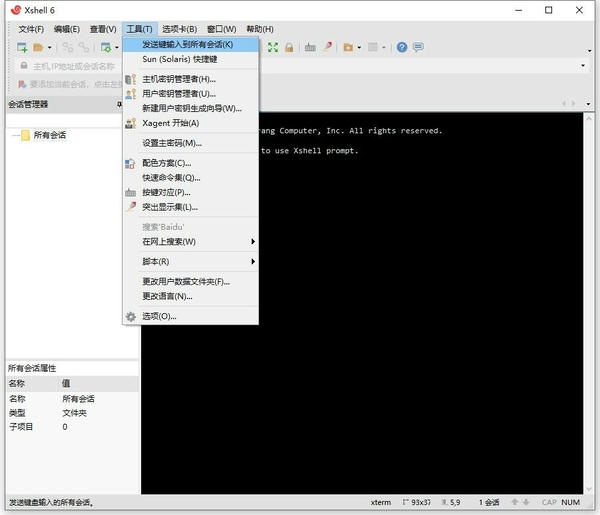Image resolution: width=600 pixels, height=515 pixels.
Task: Click host key manager icon in menu
Action: pyautogui.click(x=131, y=79)
